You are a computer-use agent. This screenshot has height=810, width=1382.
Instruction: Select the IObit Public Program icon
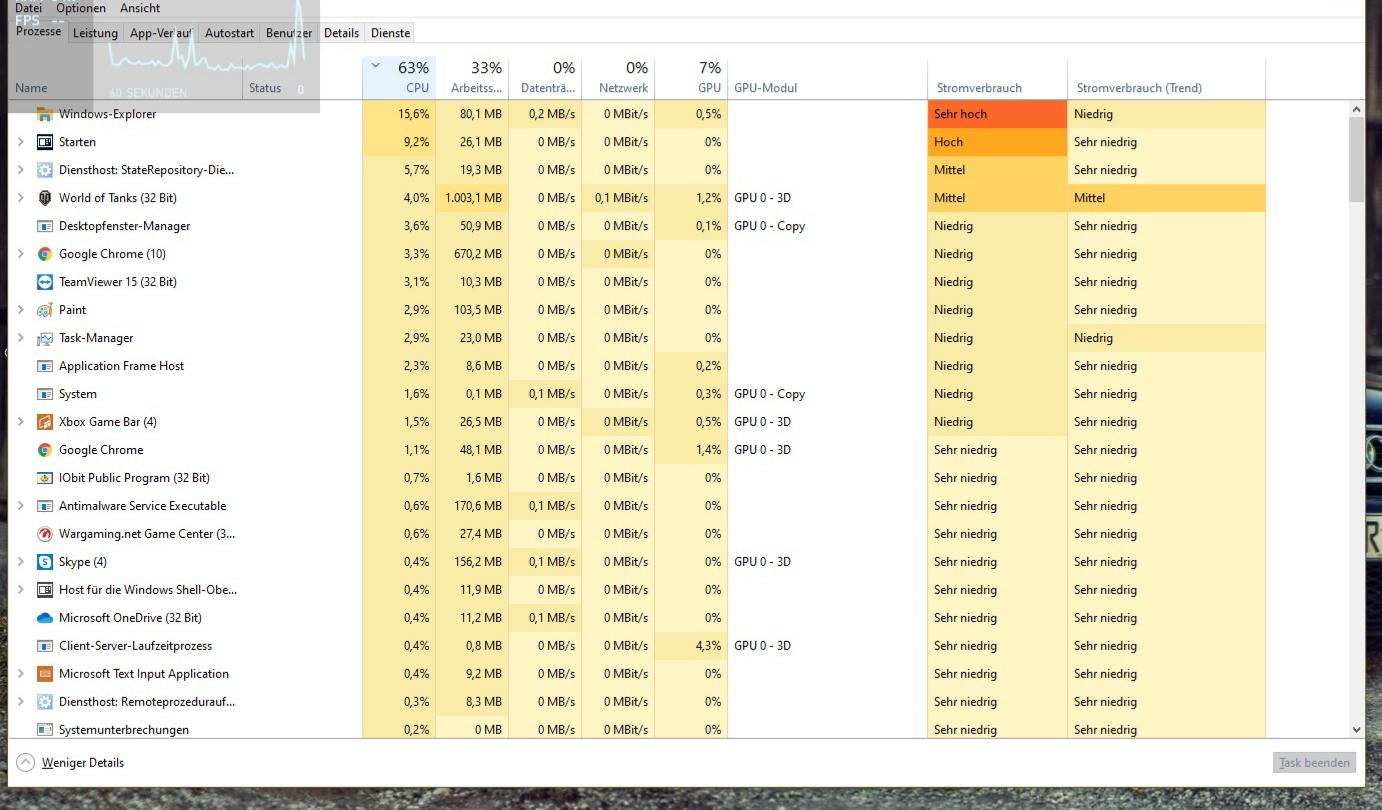44,477
